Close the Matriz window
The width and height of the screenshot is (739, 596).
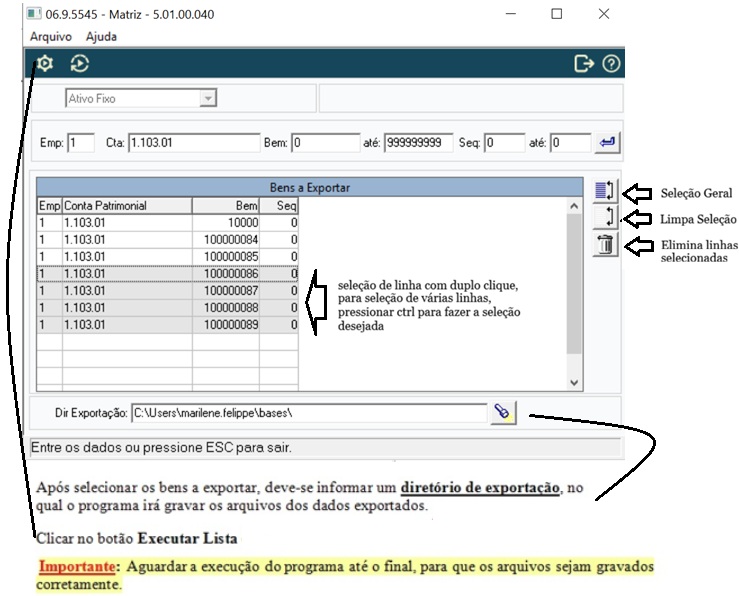tap(604, 14)
